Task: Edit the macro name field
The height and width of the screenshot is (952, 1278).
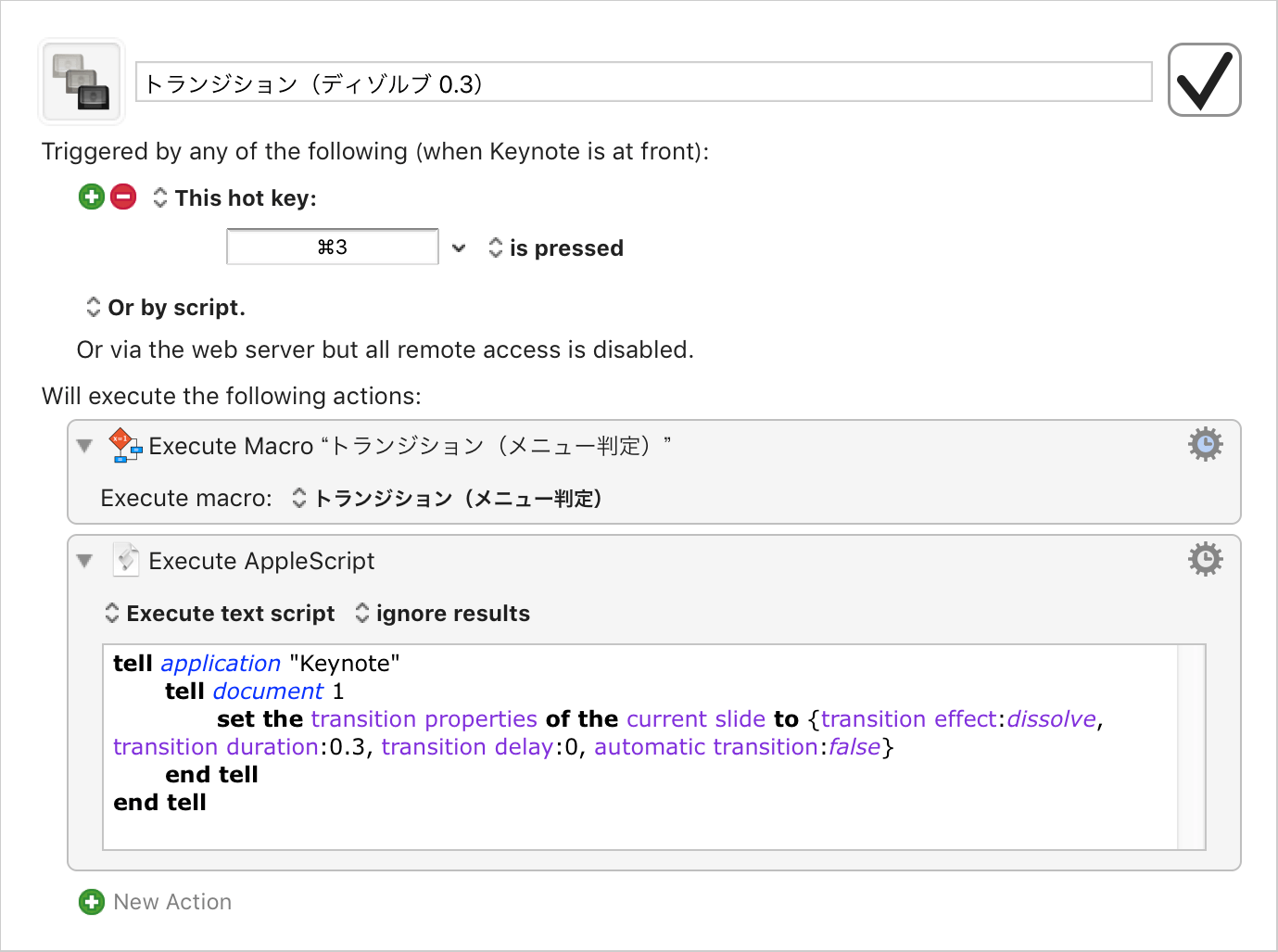Action: pyautogui.click(x=643, y=83)
